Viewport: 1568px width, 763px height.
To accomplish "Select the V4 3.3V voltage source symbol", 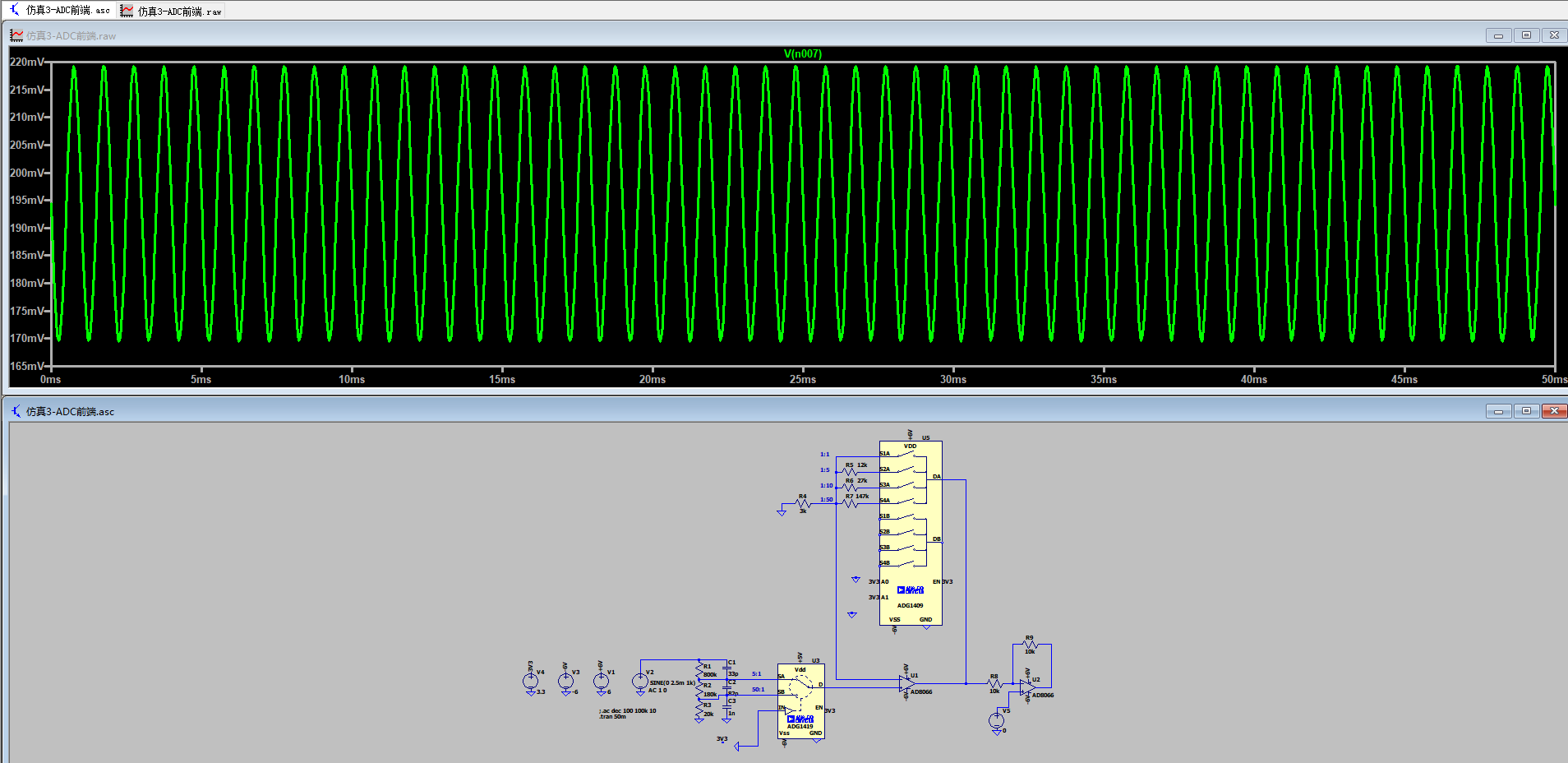I will [x=530, y=681].
